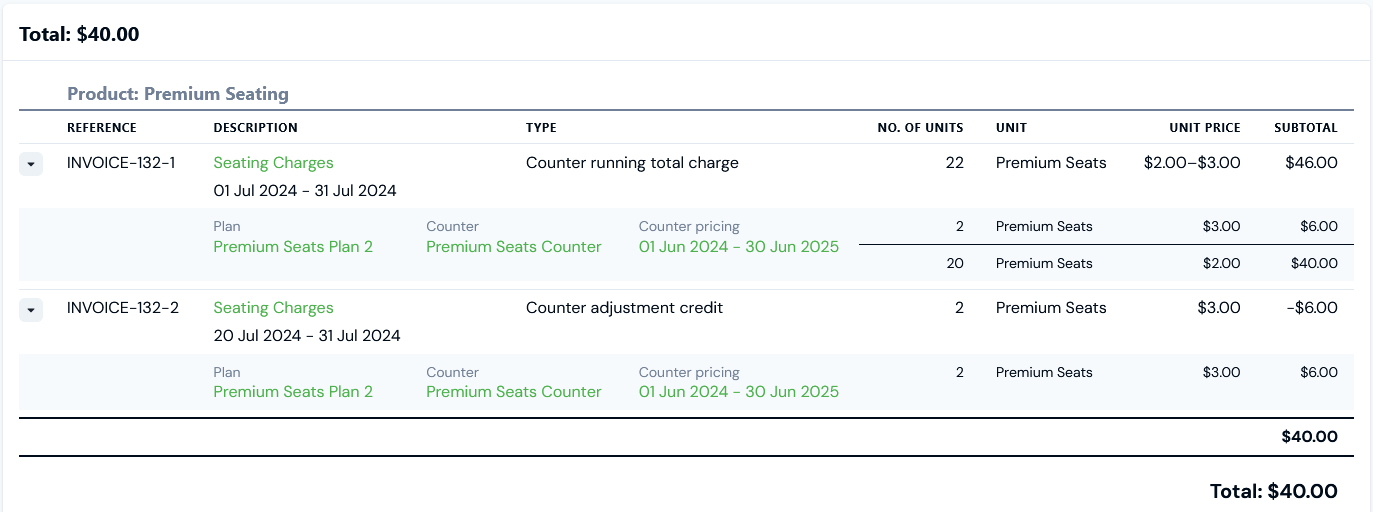Open Premium Seats Counter under INVOICE-132-1

tap(514, 247)
